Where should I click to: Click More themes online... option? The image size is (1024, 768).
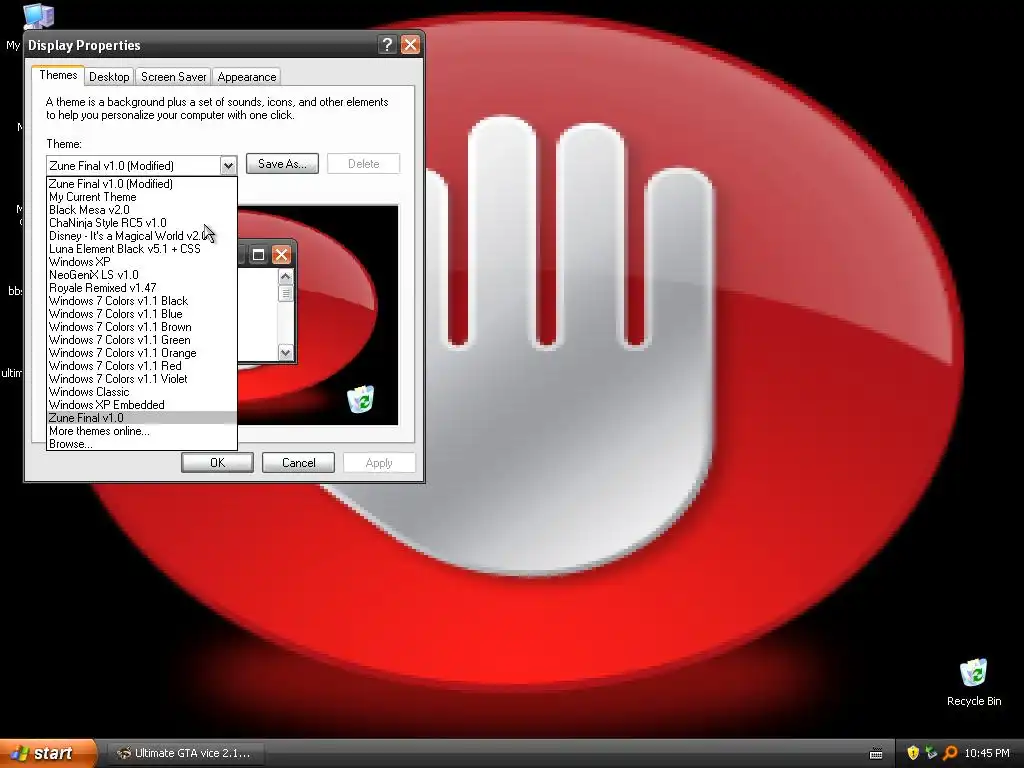142,431
